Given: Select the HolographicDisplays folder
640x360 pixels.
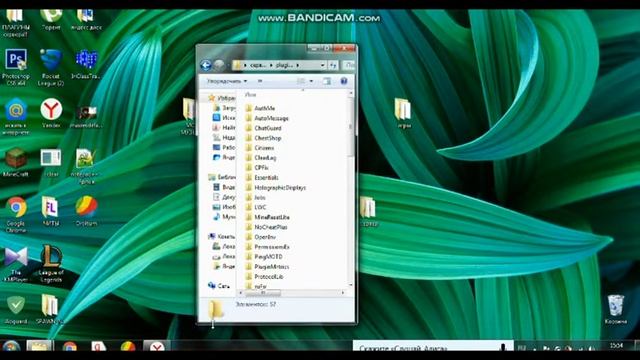Looking at the screenshot, I should tap(276, 187).
